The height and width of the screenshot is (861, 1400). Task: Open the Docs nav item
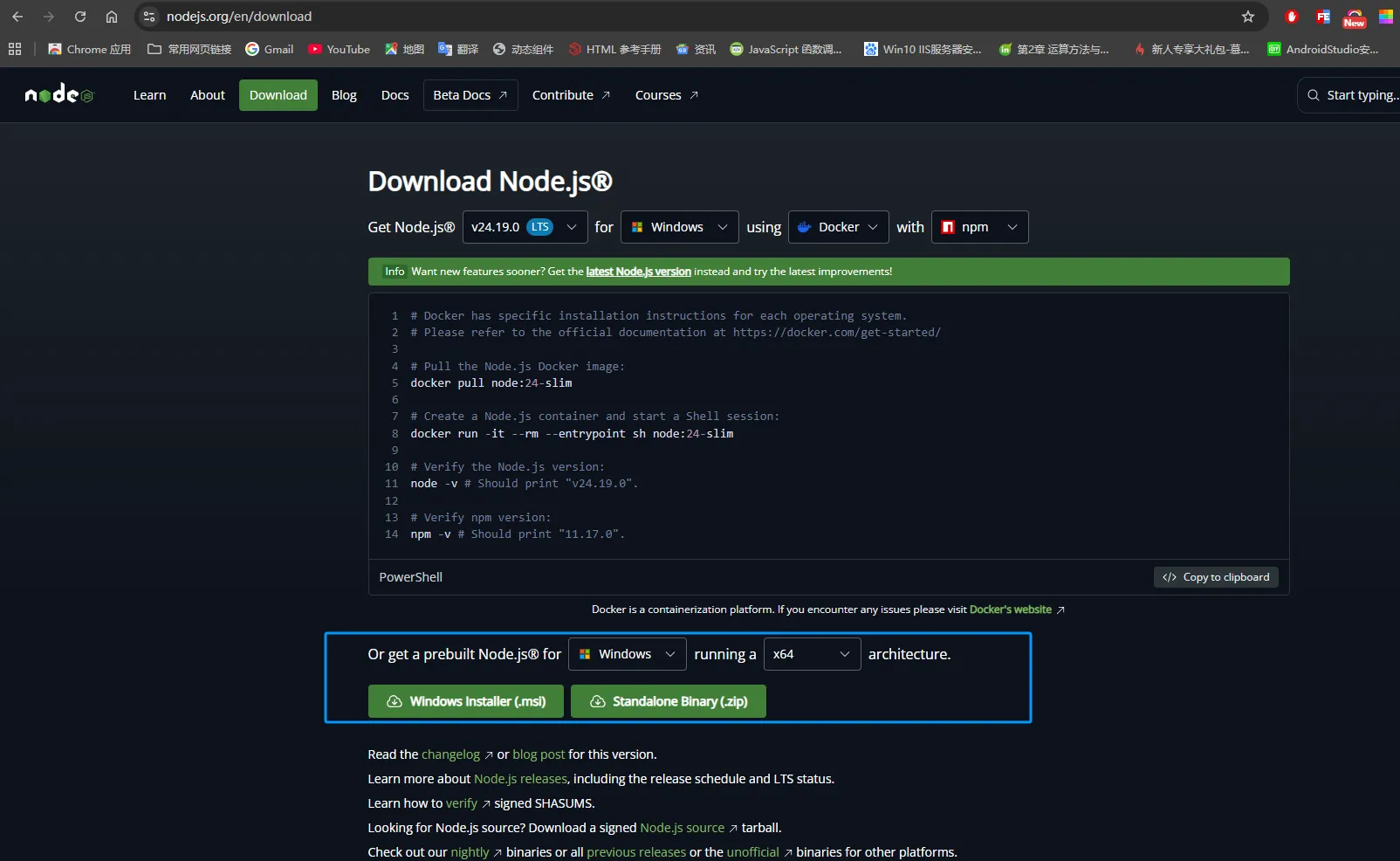pos(395,95)
